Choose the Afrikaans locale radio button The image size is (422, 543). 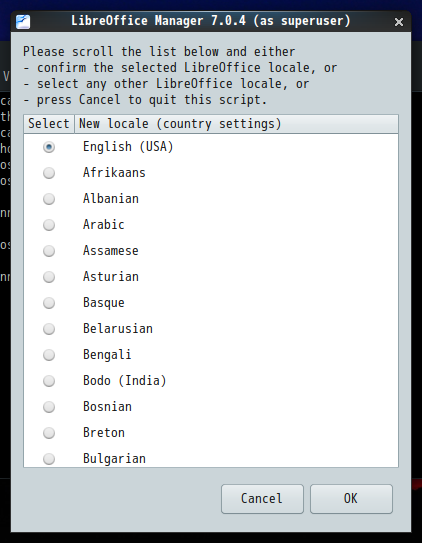tap(49, 173)
